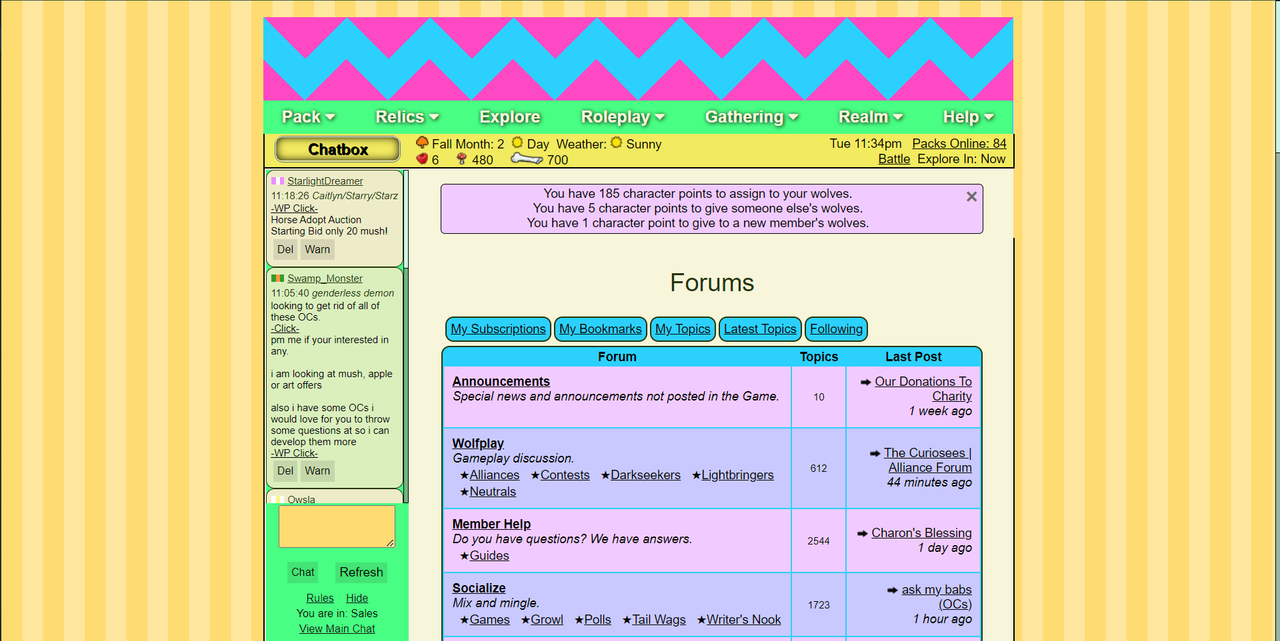
Task: Expand the Realm menu
Action: [871, 117]
